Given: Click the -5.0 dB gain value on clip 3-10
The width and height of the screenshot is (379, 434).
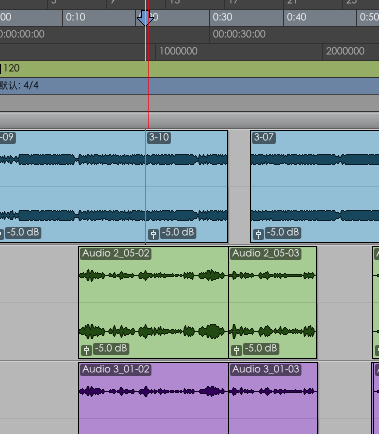Looking at the screenshot, I should click(x=178, y=232).
